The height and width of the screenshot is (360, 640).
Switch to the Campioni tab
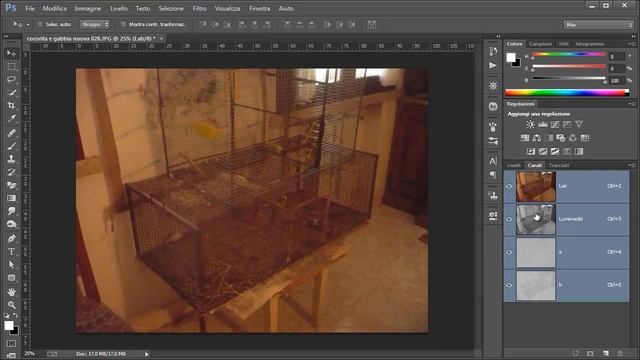(540, 44)
